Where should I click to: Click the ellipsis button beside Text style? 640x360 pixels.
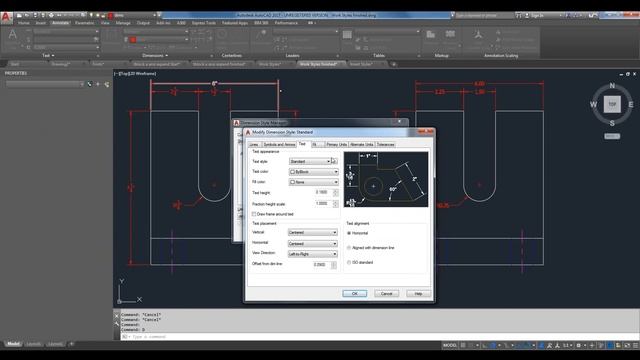334,161
